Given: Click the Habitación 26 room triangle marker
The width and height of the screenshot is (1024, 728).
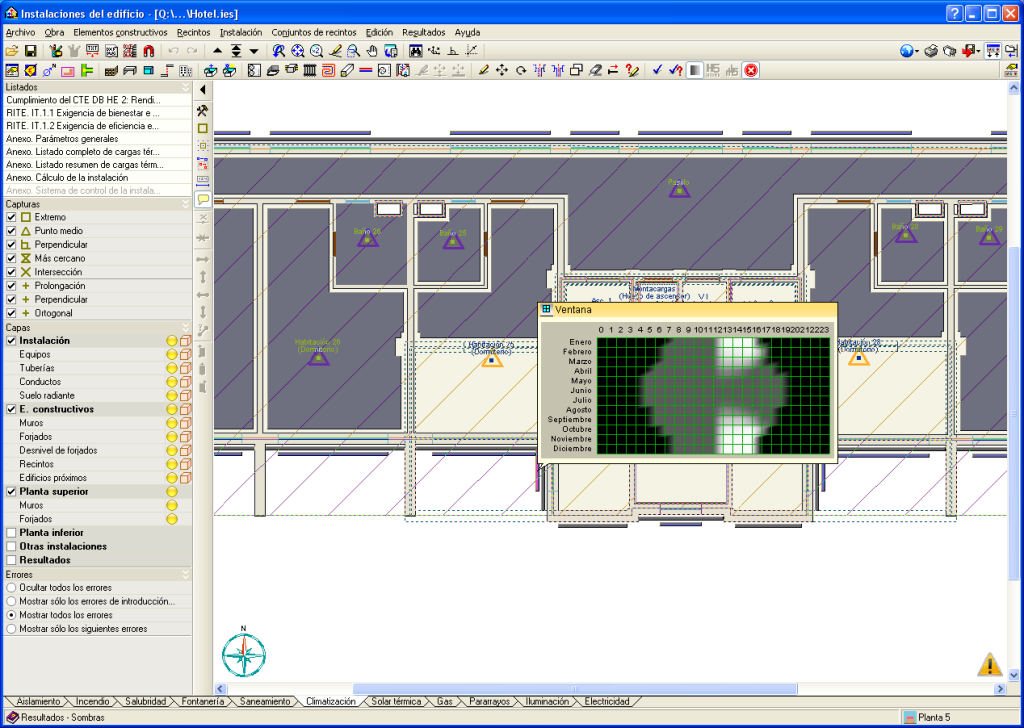Looking at the screenshot, I should [319, 357].
